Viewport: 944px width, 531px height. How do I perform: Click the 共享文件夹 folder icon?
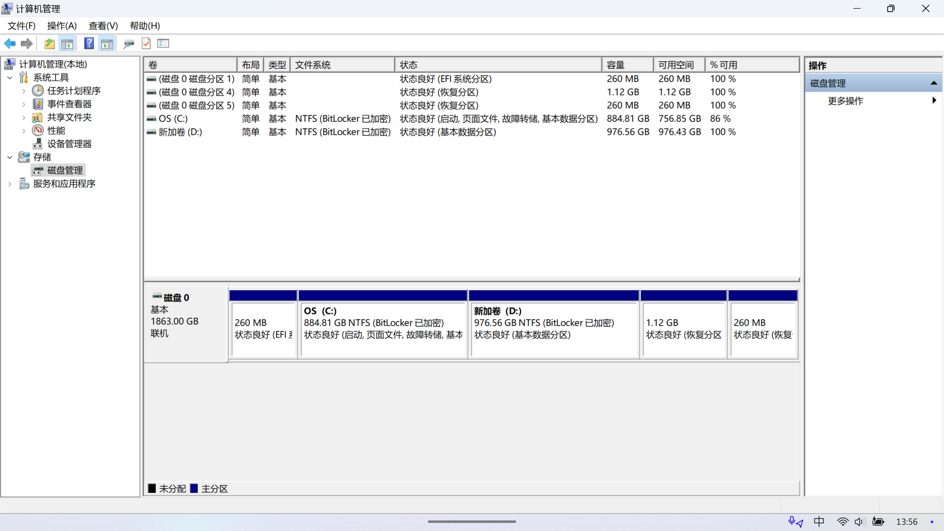(38, 117)
